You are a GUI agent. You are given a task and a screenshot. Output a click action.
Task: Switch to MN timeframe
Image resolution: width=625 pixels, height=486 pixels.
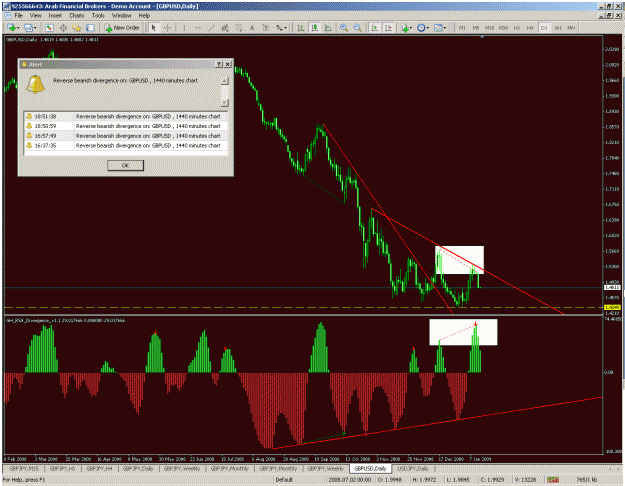571,28
